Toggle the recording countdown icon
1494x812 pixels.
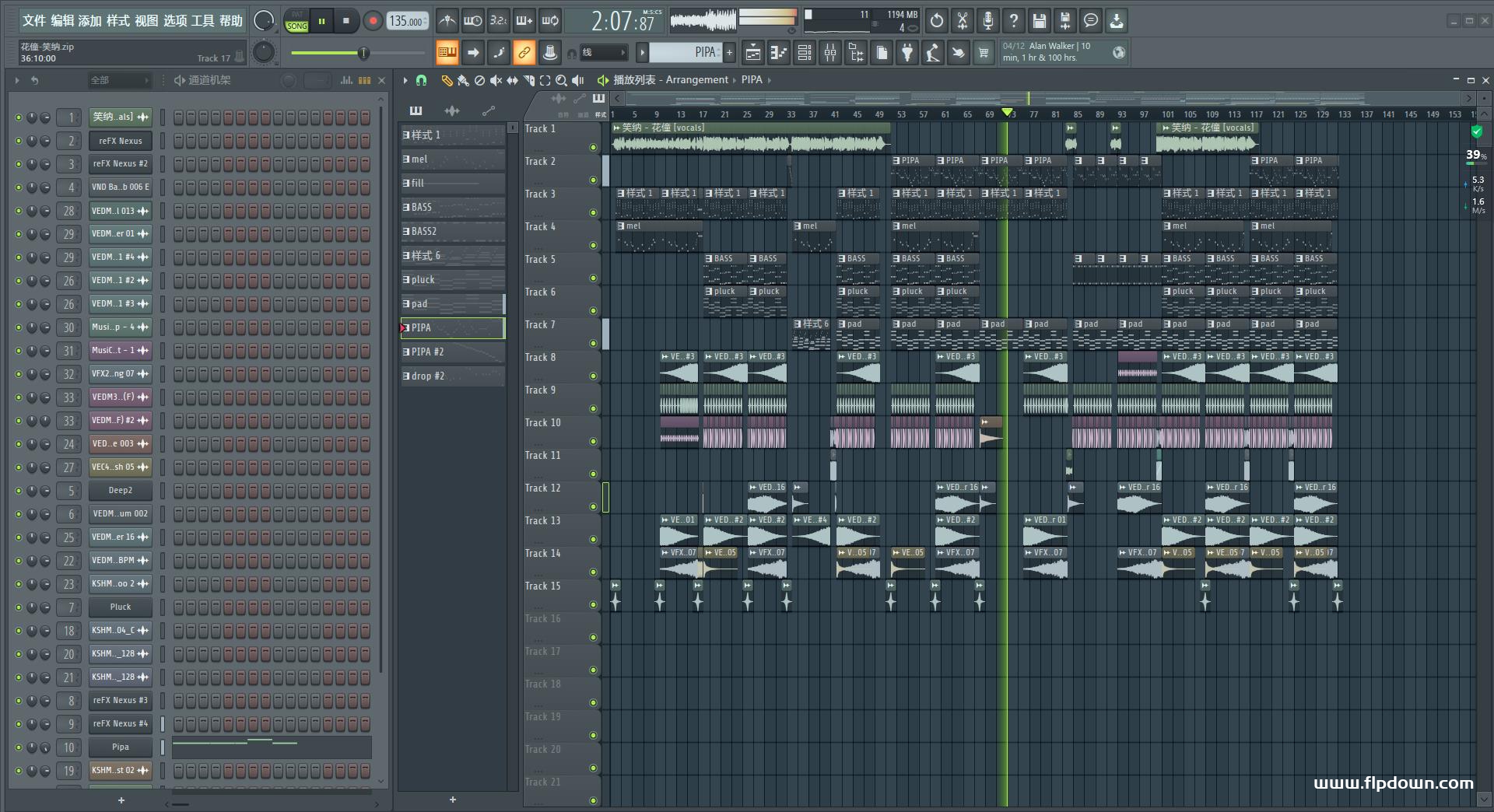[498, 21]
